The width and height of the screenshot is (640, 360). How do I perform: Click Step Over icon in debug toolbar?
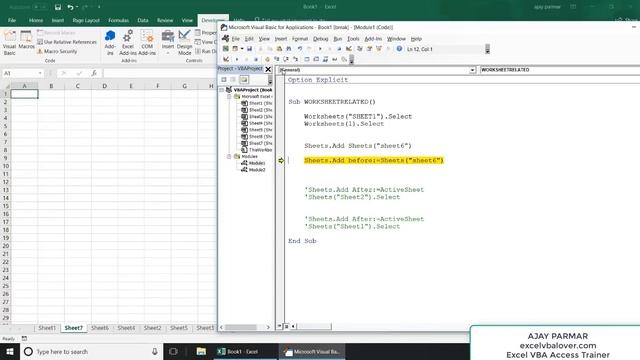(x=286, y=60)
